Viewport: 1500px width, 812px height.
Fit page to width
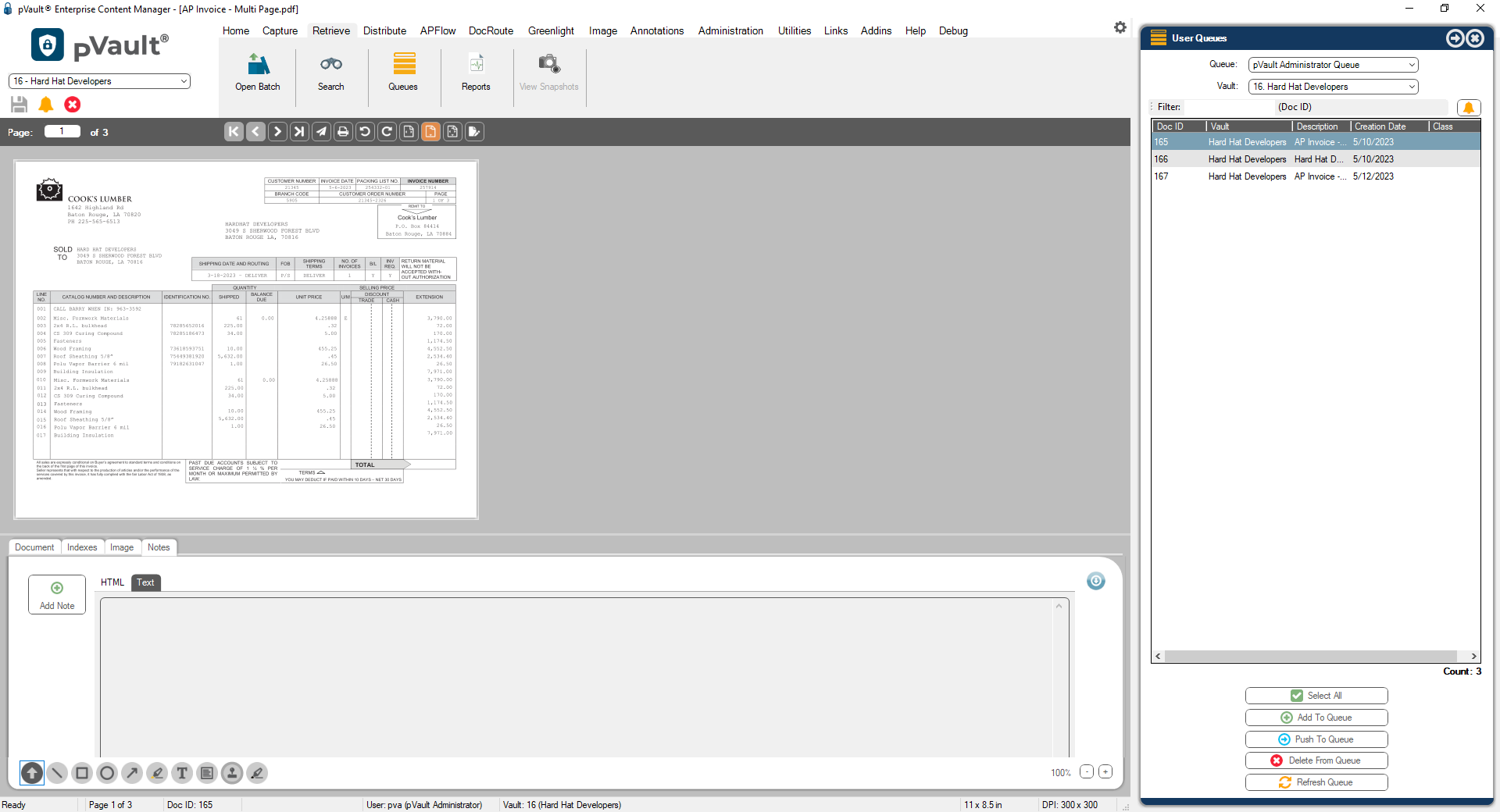[409, 132]
